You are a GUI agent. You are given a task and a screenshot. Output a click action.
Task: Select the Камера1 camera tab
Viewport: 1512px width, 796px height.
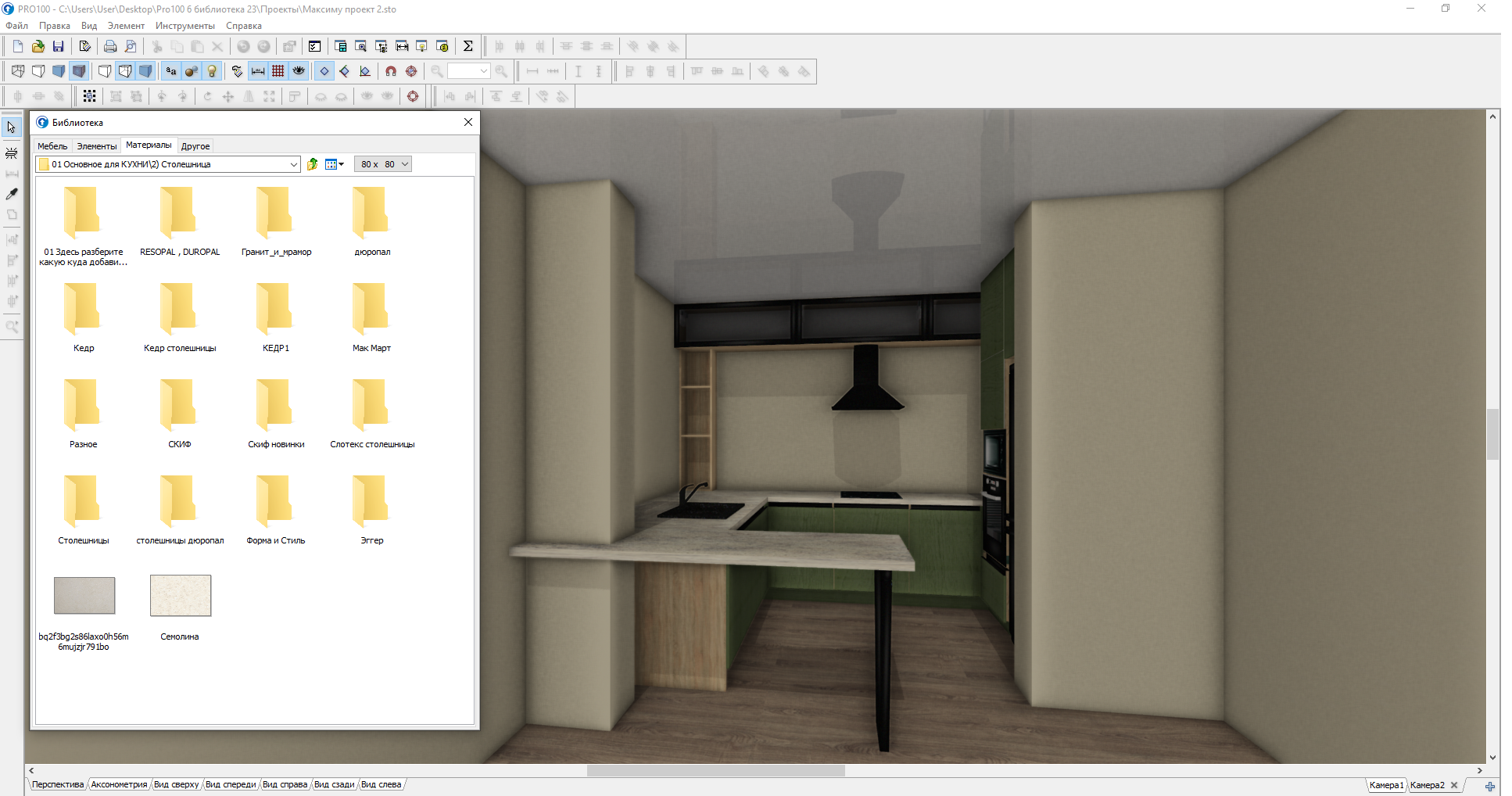1386,785
